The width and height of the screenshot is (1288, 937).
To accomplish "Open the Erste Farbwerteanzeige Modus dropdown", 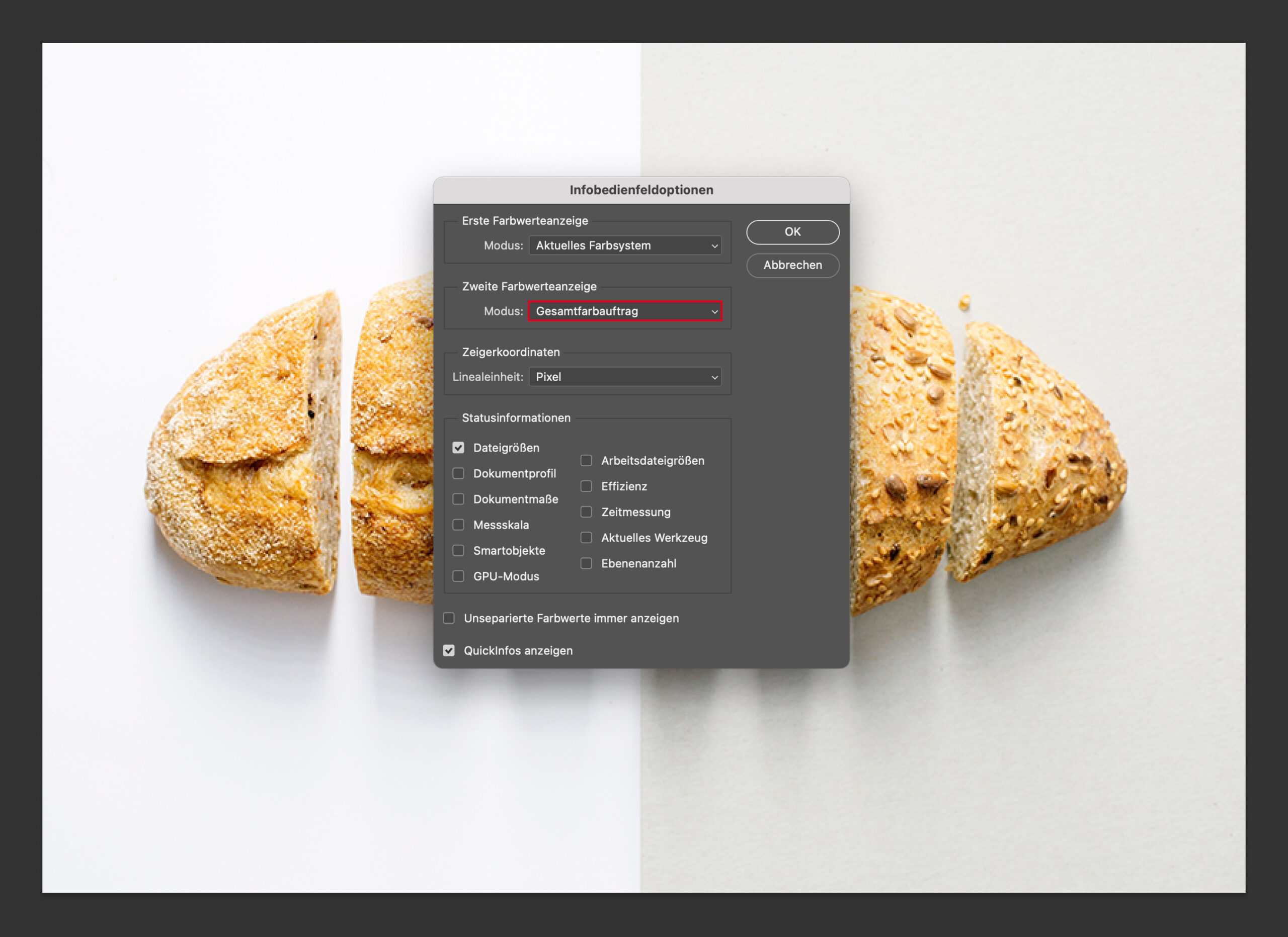I will (625, 246).
